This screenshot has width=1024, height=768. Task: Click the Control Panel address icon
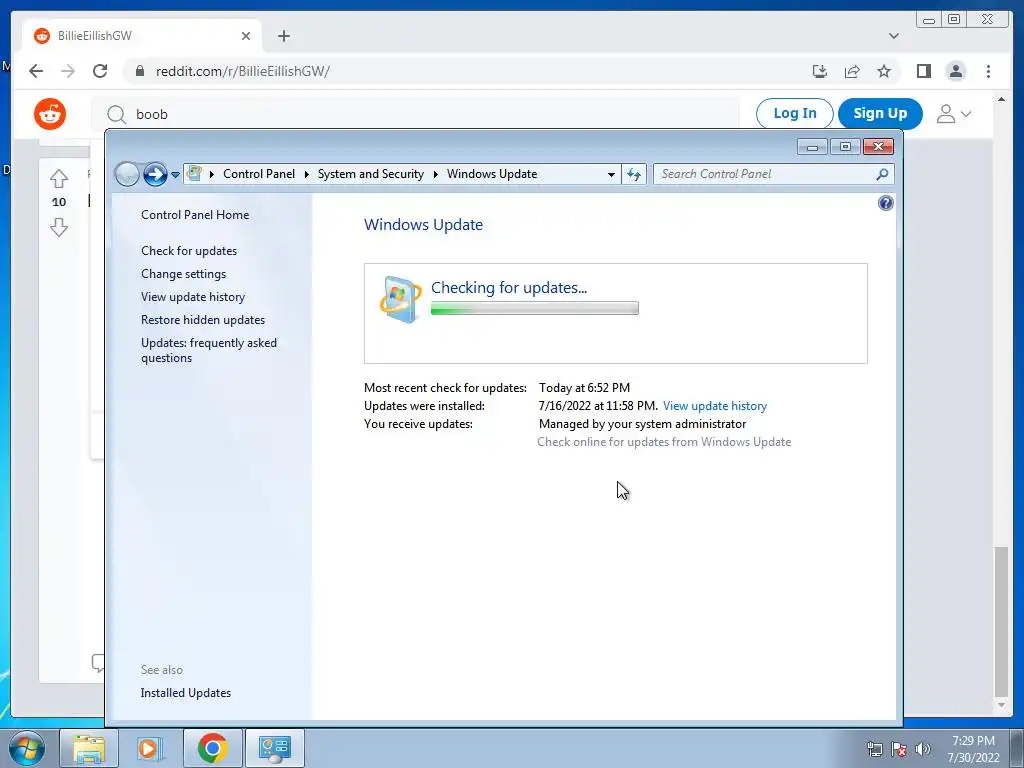194,174
